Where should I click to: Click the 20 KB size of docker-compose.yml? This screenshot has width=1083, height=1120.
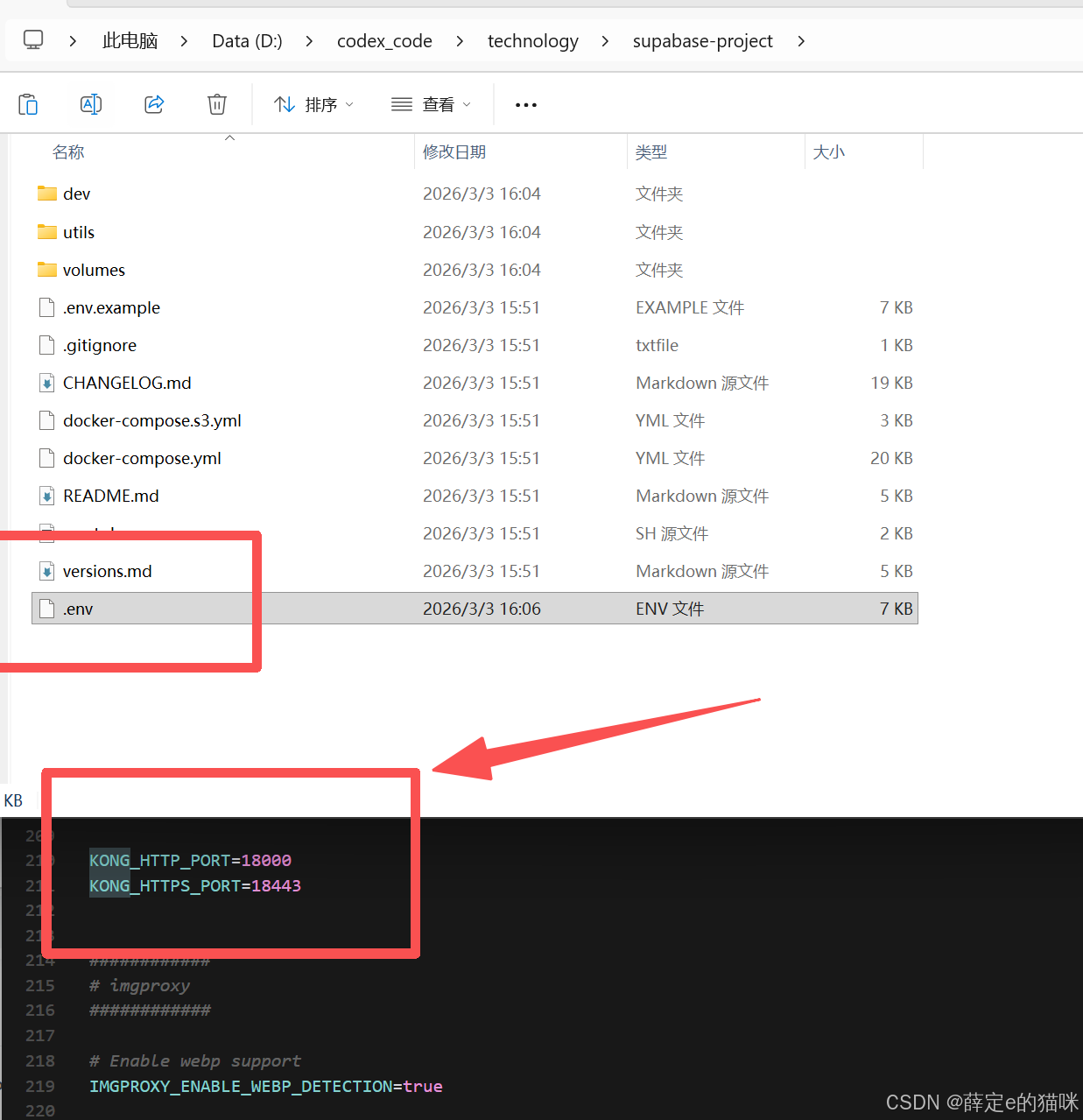(x=891, y=458)
